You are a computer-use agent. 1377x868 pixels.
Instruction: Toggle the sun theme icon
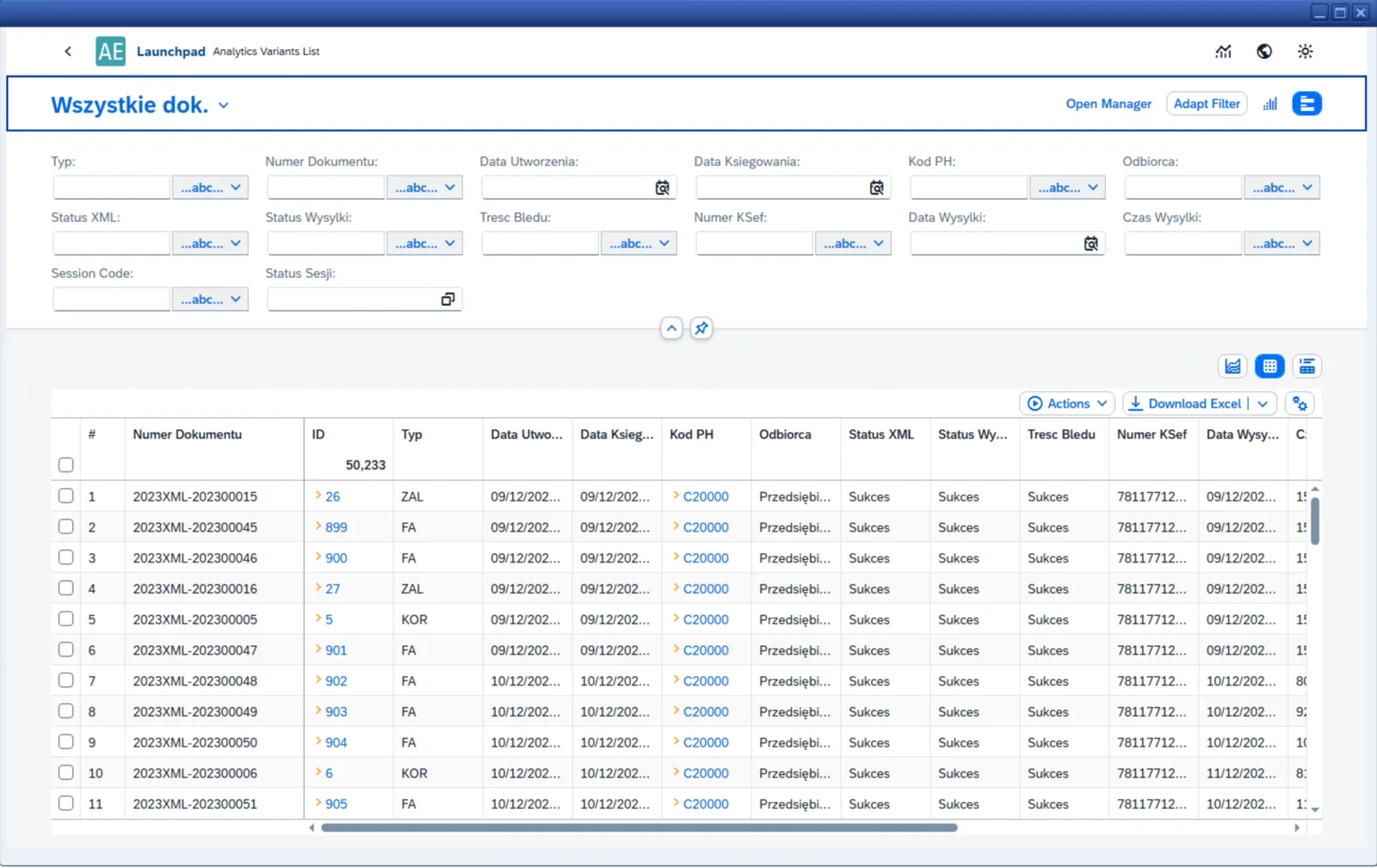[x=1306, y=52]
